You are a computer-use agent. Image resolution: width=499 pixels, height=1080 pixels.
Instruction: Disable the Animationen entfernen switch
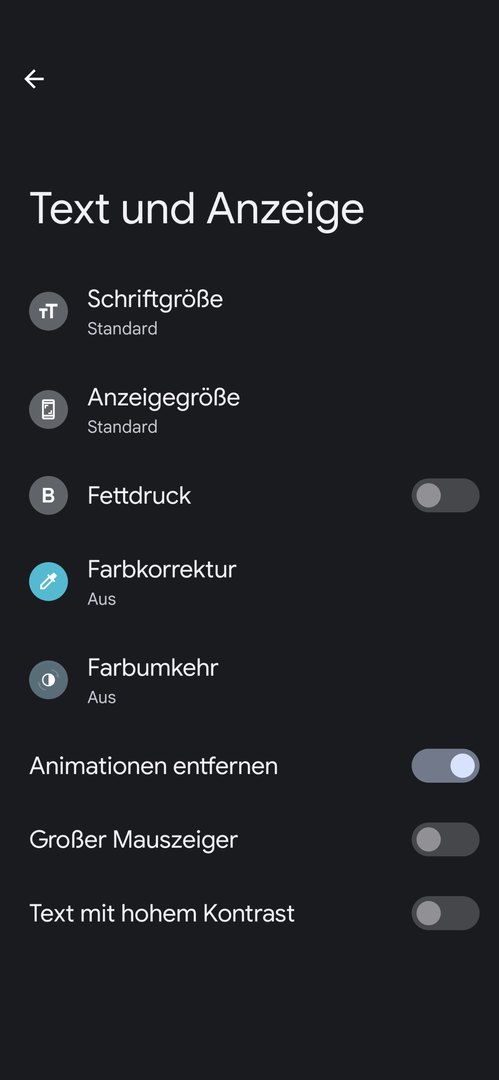coord(445,766)
